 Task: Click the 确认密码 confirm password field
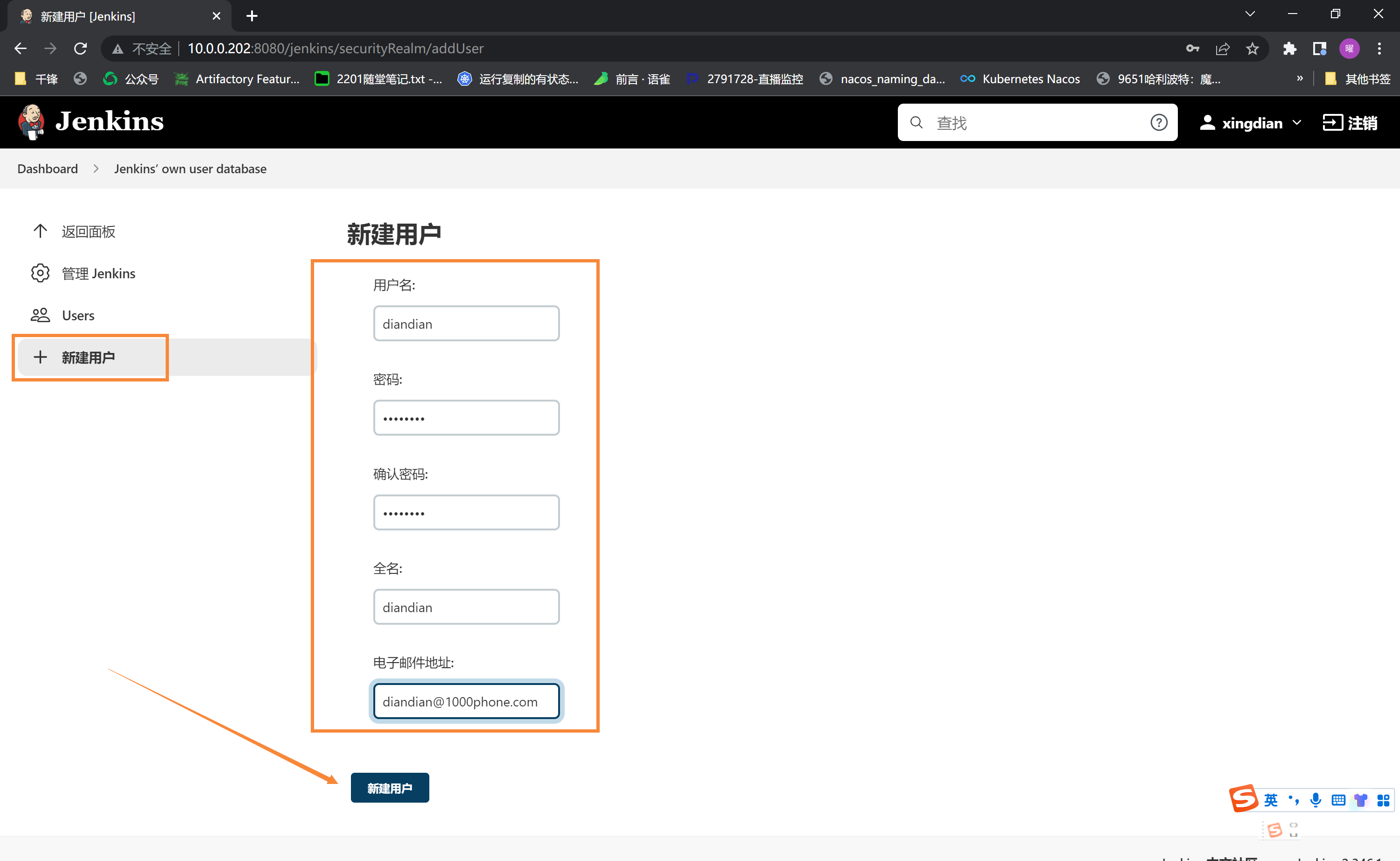click(466, 513)
